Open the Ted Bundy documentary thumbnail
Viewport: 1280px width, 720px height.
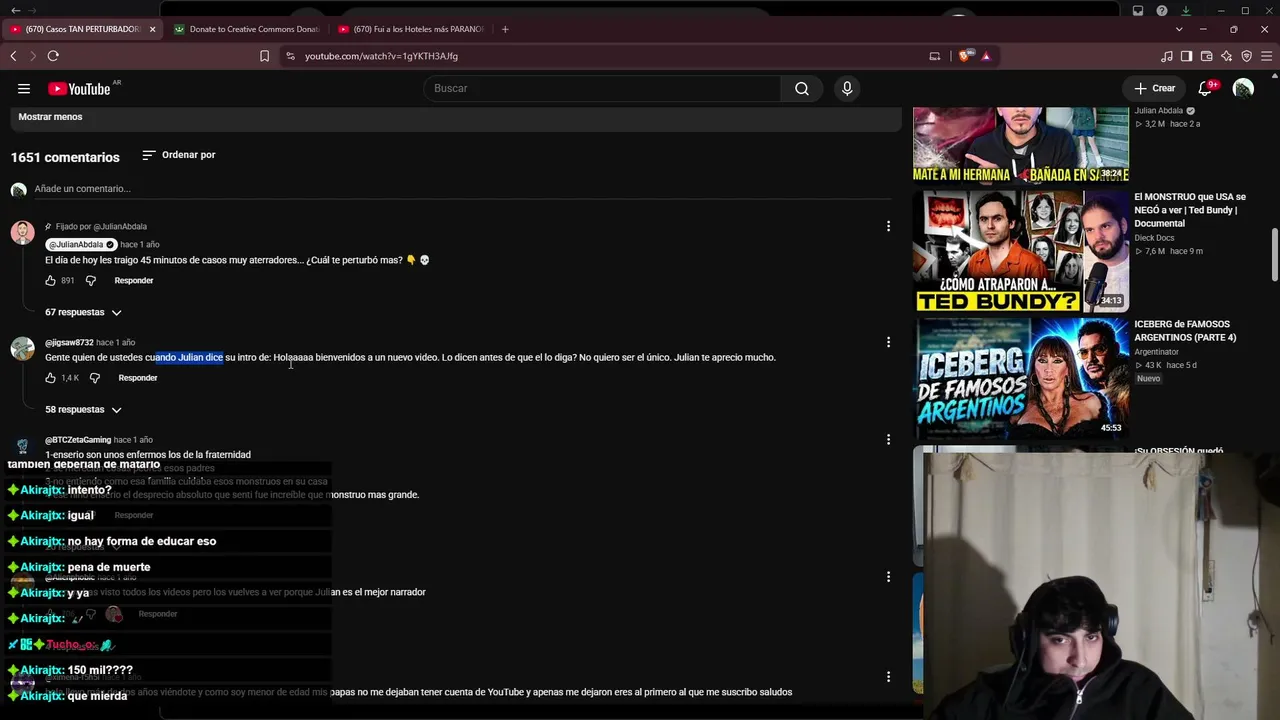click(1021, 251)
